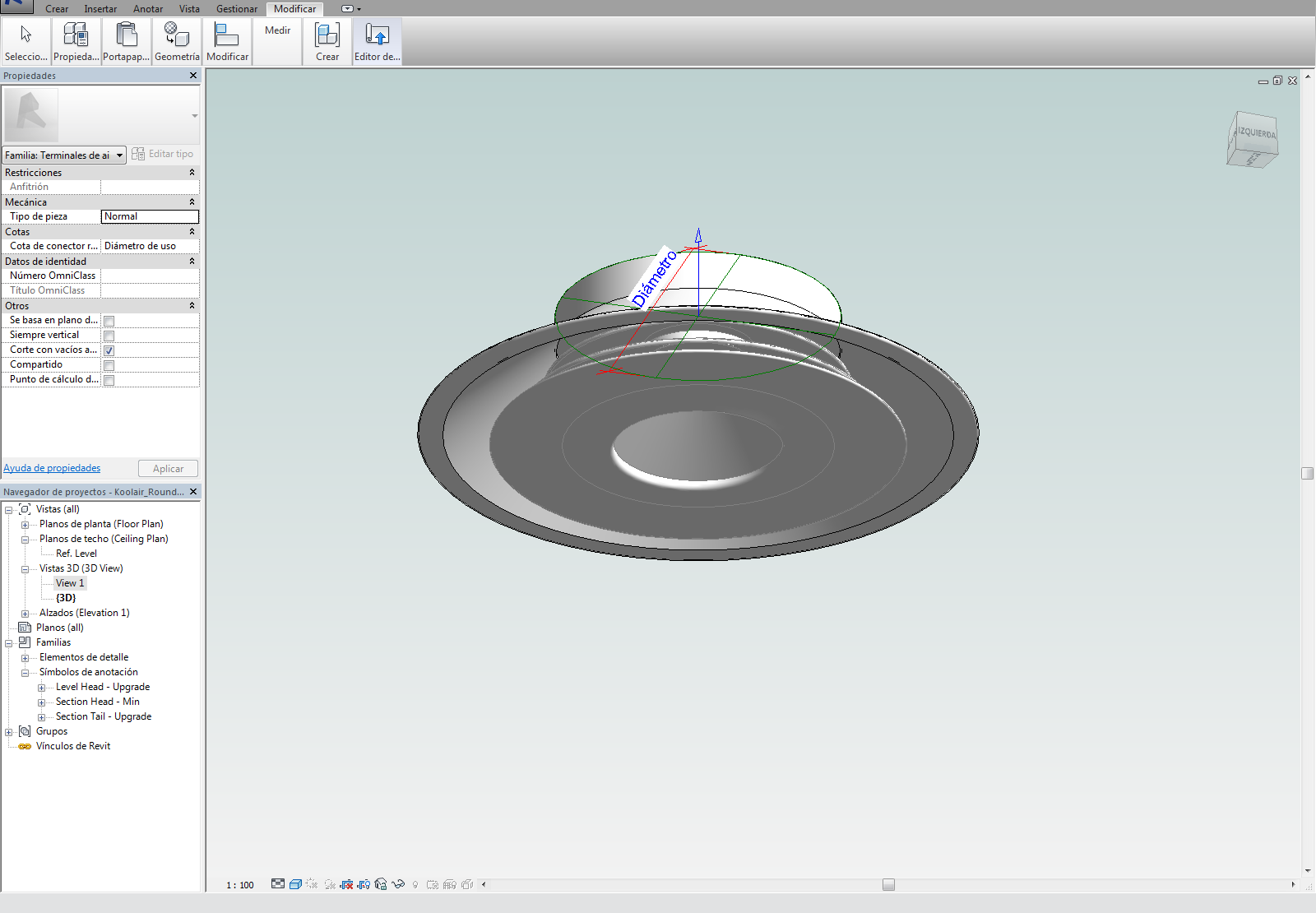Viewport: 1316px width, 913px height.
Task: Click the vertical scrollbar thumb
Action: (x=1308, y=473)
